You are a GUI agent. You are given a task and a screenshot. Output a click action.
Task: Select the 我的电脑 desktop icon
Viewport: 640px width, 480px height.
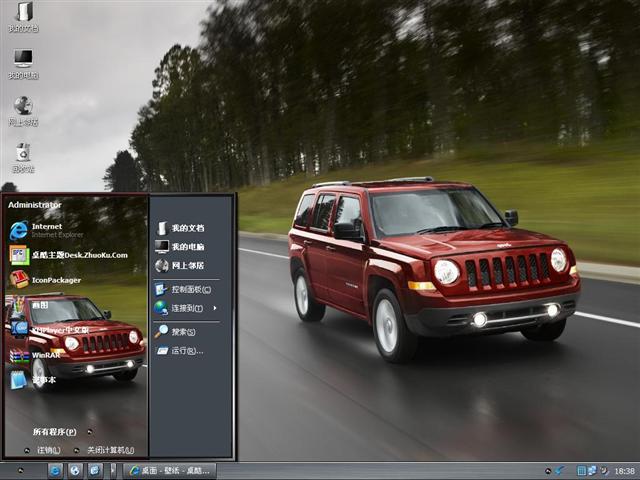point(23,62)
